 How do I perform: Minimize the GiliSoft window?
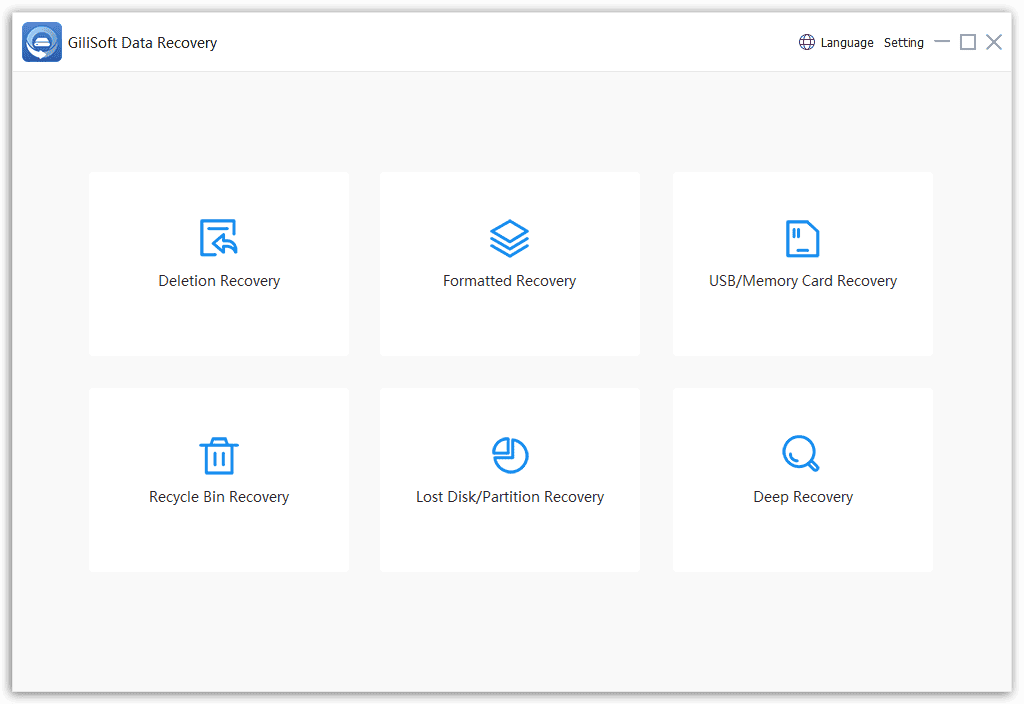coord(942,42)
